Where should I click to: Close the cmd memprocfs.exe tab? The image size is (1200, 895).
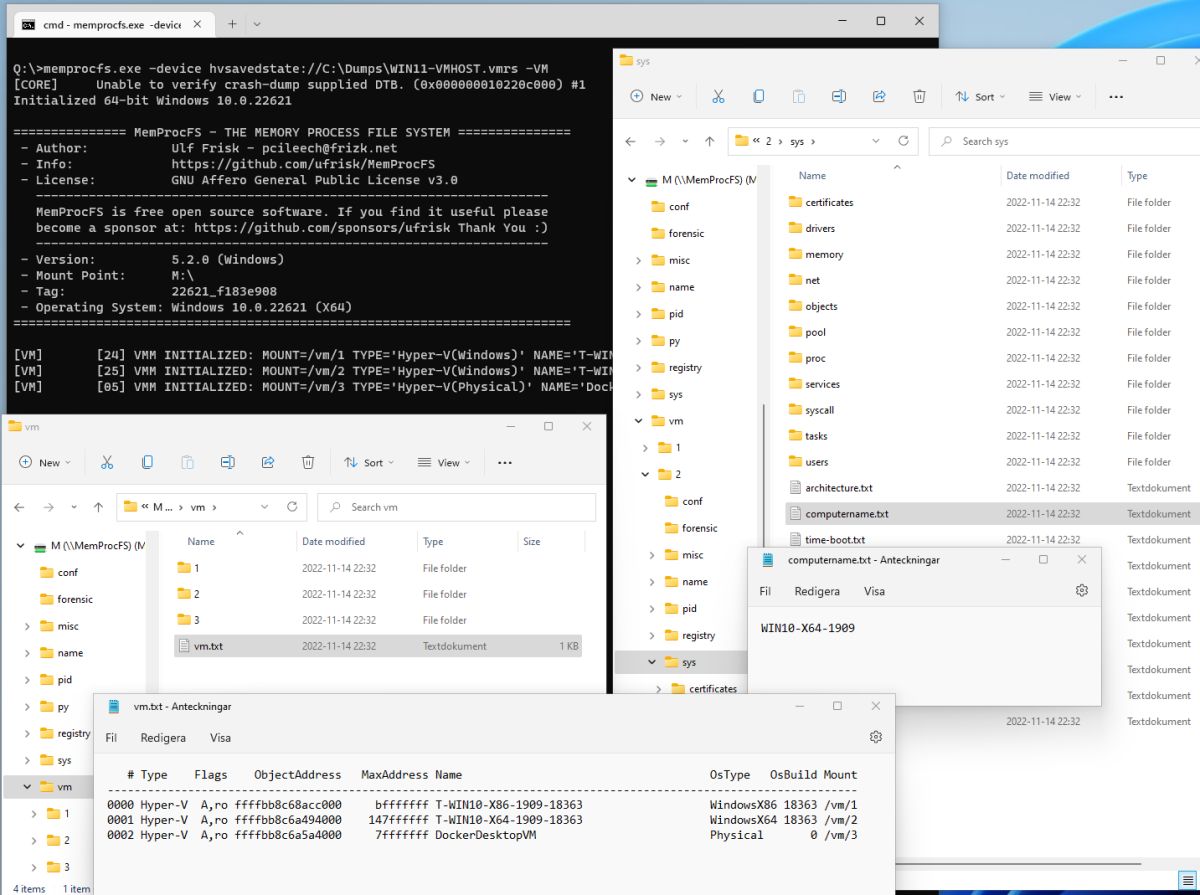(195, 24)
